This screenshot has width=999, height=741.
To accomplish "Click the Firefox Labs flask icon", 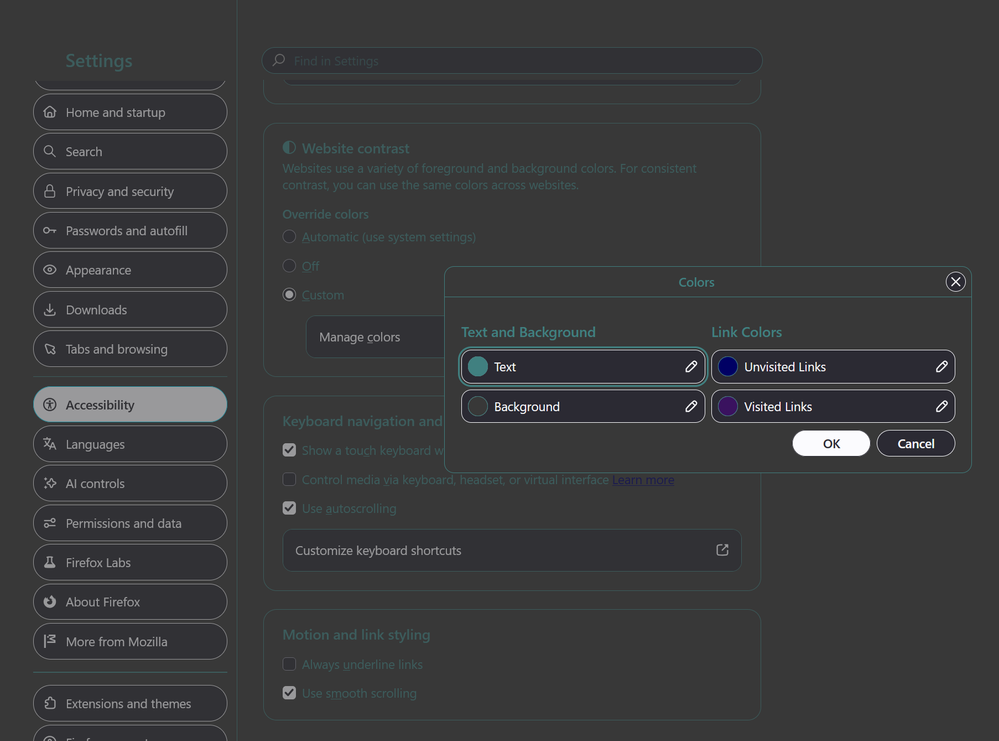I will pos(50,563).
